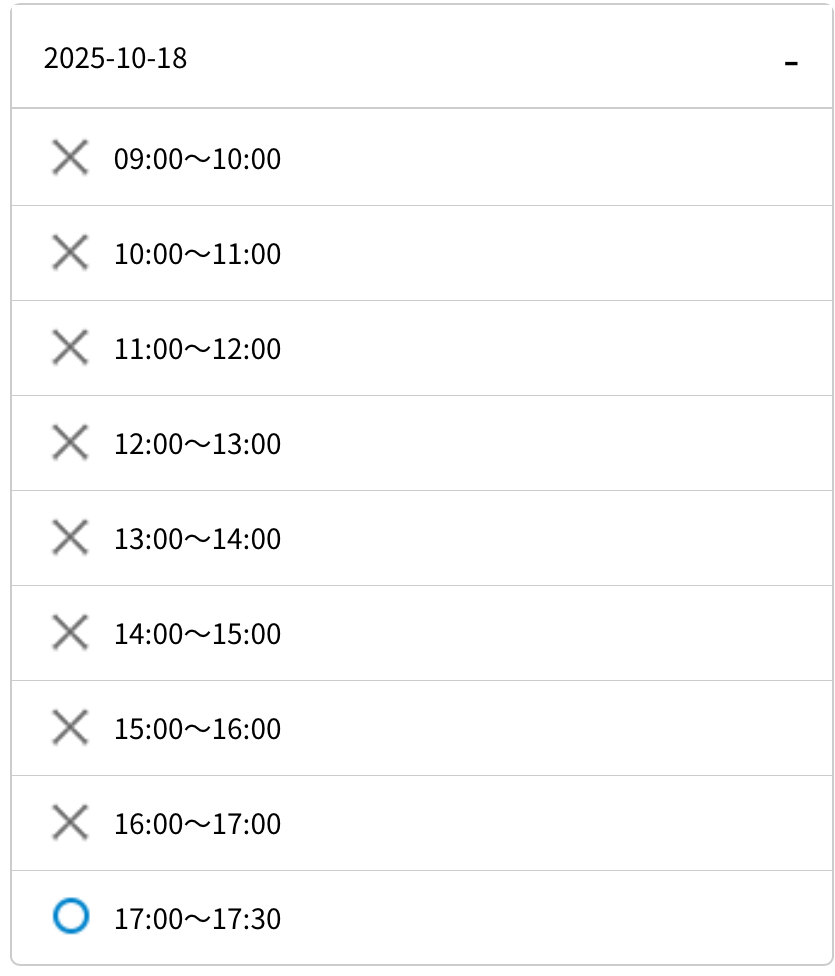Click the X icon for 09:00～10:00
Image resolution: width=835 pixels, height=976 pixels.
coord(70,158)
